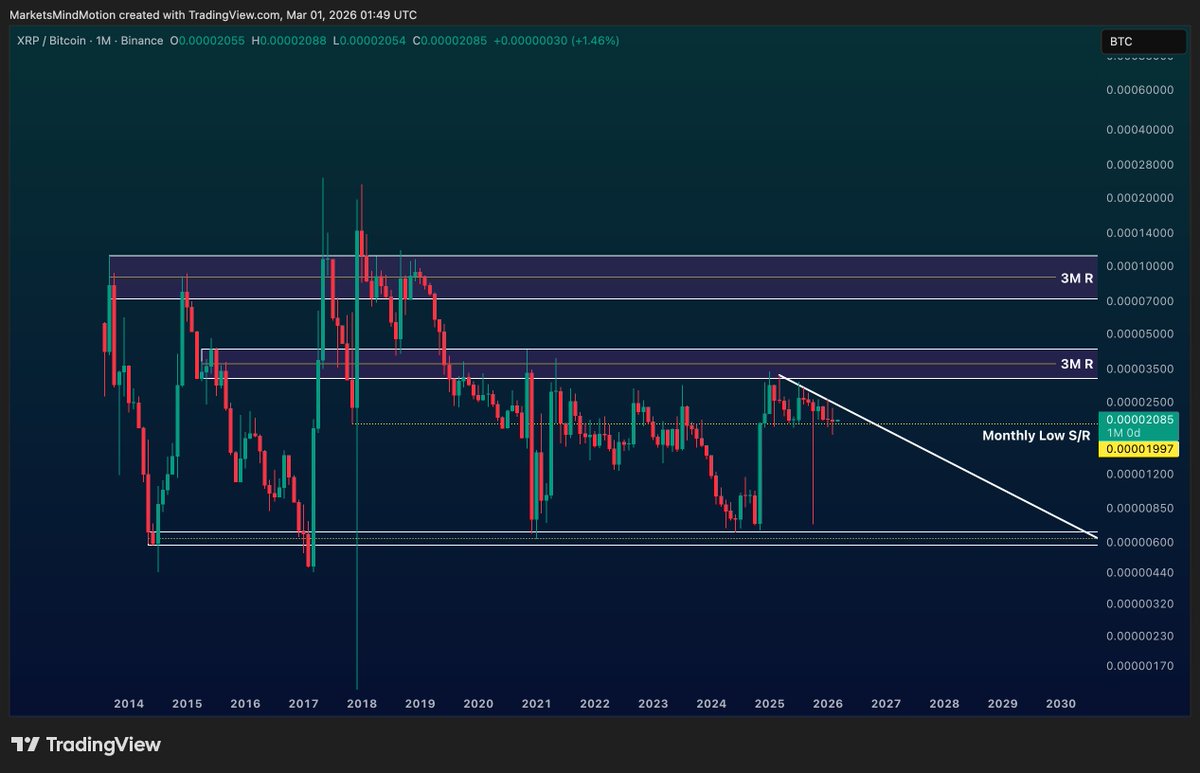Click the 2024 label on time axis

(711, 704)
